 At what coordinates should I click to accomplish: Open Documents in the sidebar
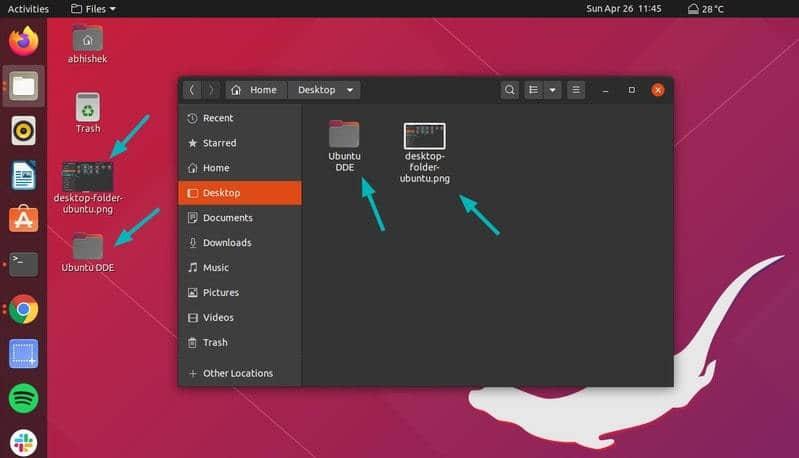point(227,218)
